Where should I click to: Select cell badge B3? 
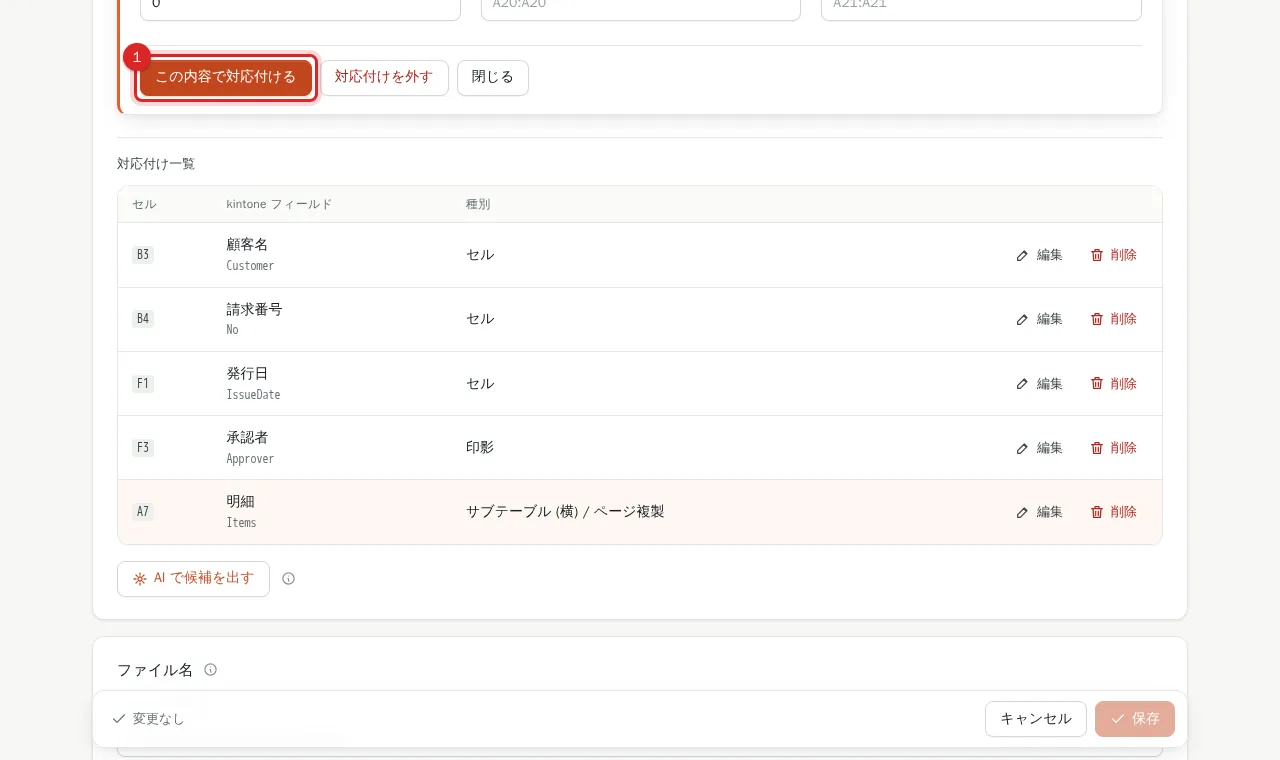coord(143,255)
